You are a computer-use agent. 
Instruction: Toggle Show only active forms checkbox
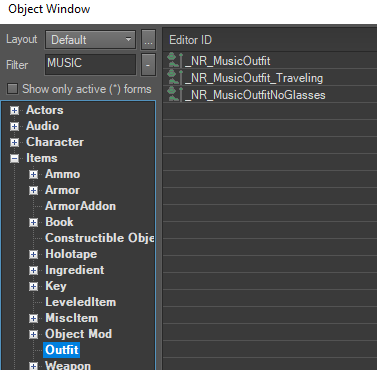coord(13,89)
